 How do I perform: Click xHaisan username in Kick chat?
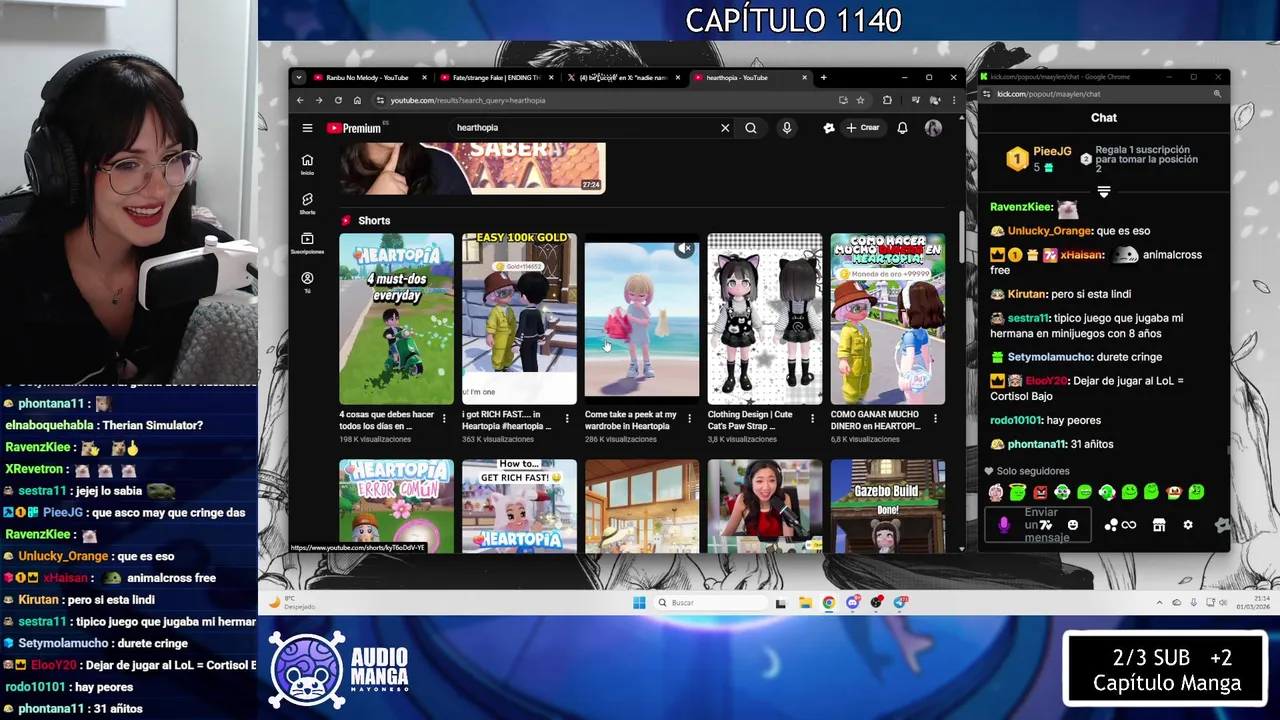click(1081, 255)
